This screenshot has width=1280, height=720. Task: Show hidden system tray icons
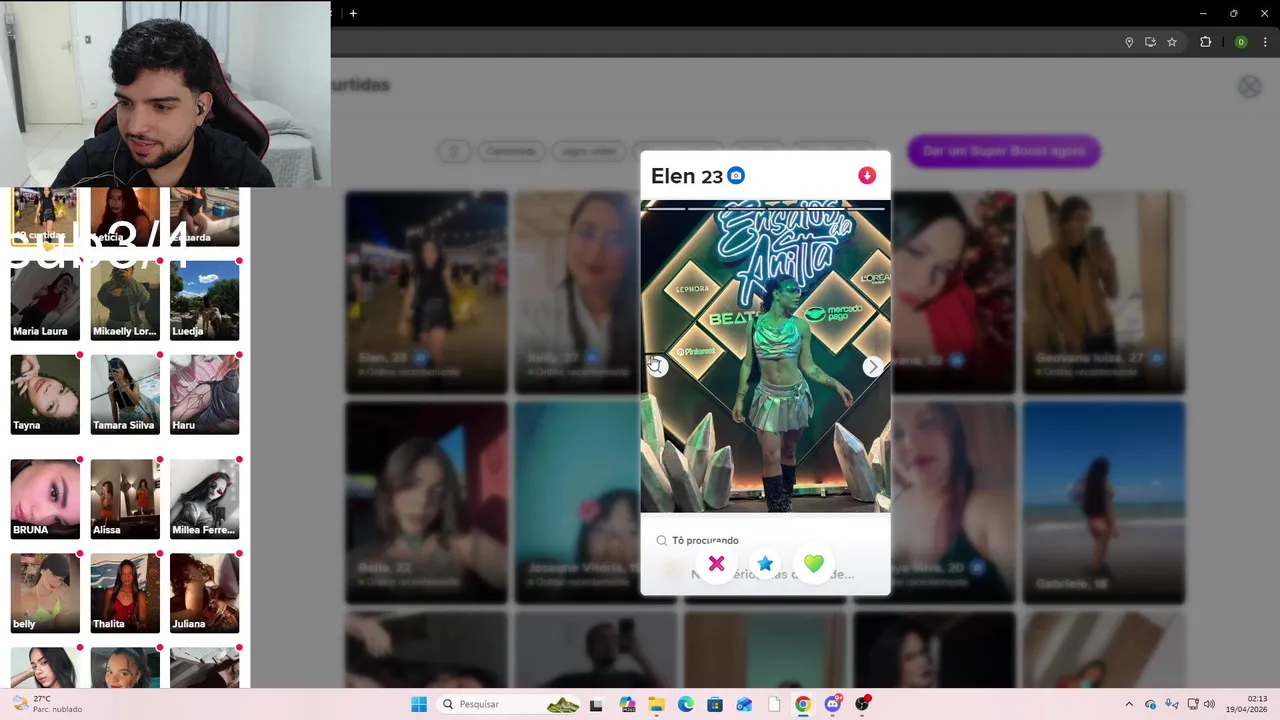[1129, 704]
